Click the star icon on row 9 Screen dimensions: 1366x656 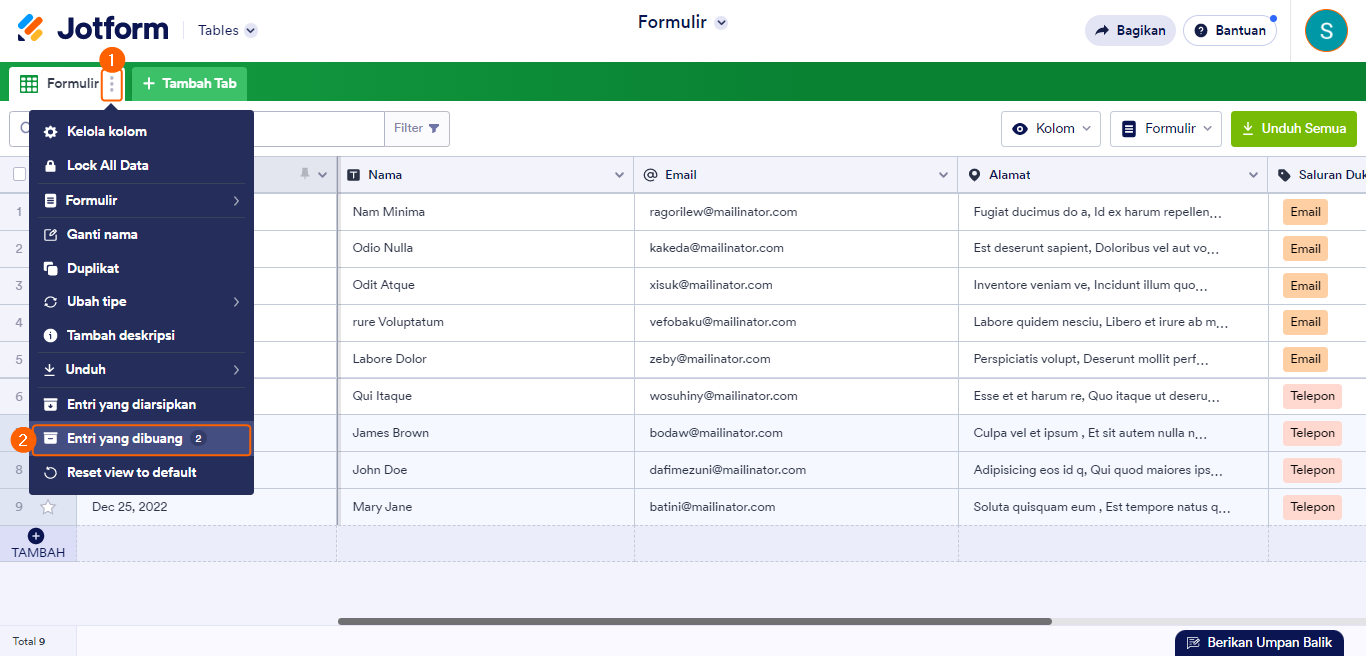point(48,507)
